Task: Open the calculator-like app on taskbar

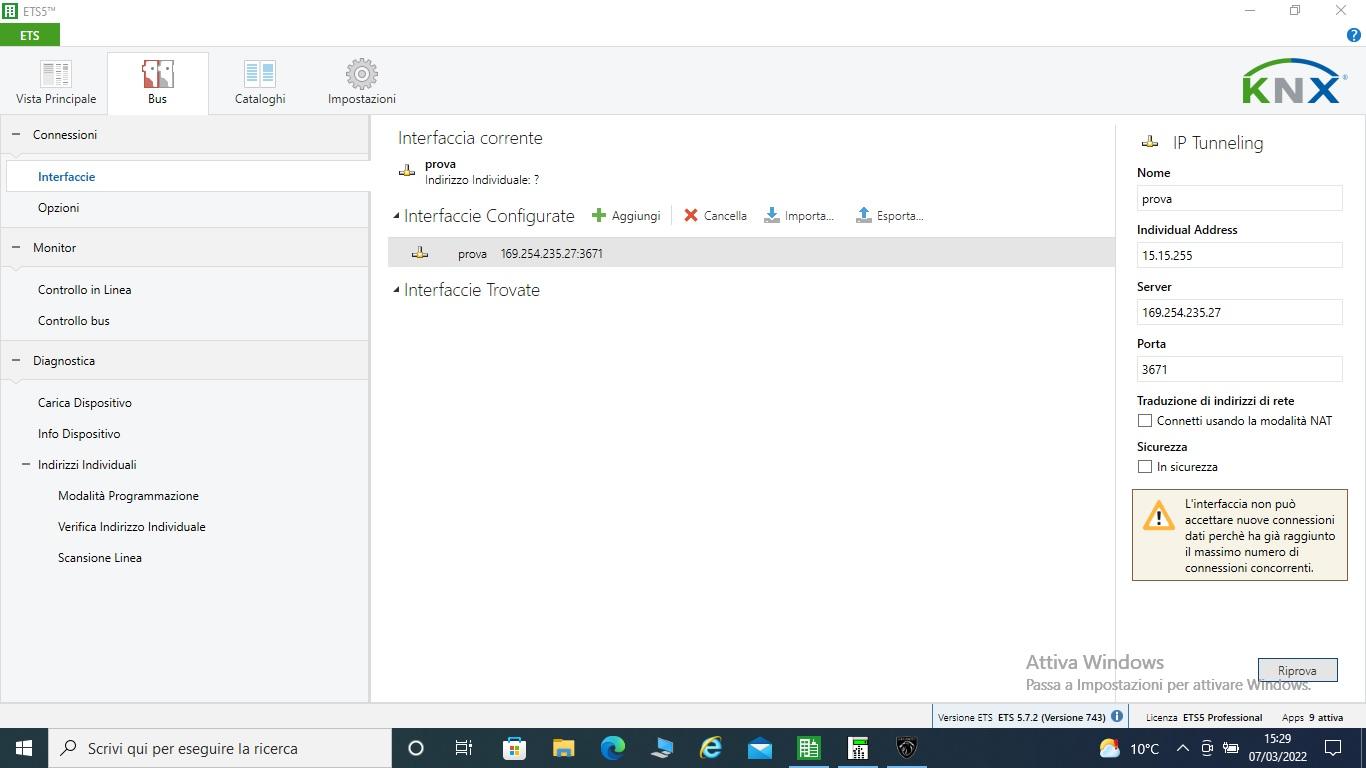Action: pos(857,748)
